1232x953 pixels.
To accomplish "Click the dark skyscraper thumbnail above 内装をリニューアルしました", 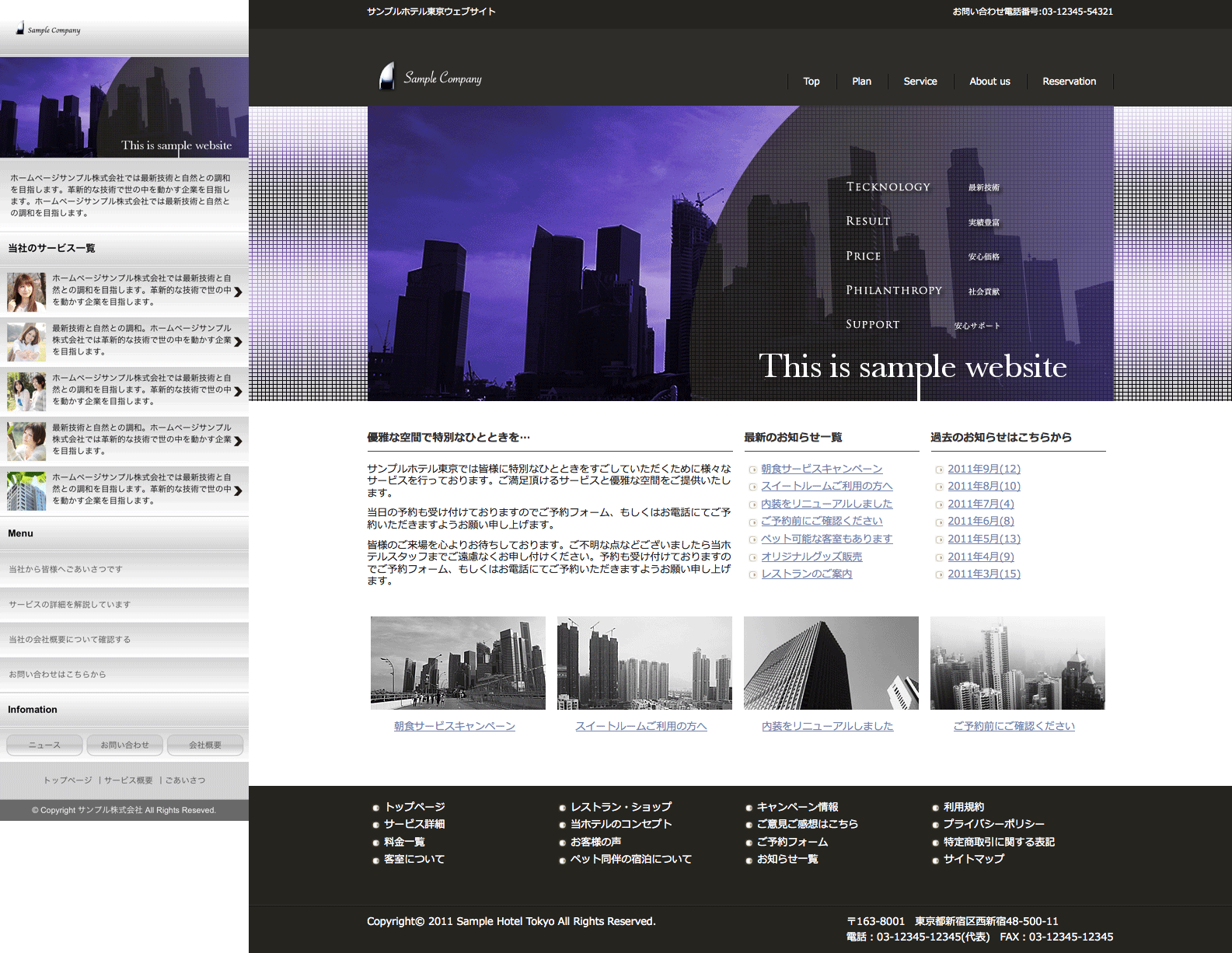I will click(x=831, y=663).
